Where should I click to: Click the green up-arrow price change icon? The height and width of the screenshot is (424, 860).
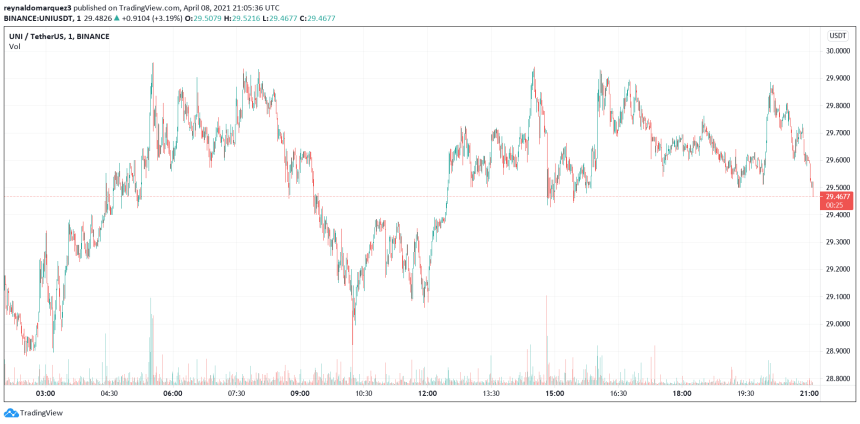[x=117, y=18]
